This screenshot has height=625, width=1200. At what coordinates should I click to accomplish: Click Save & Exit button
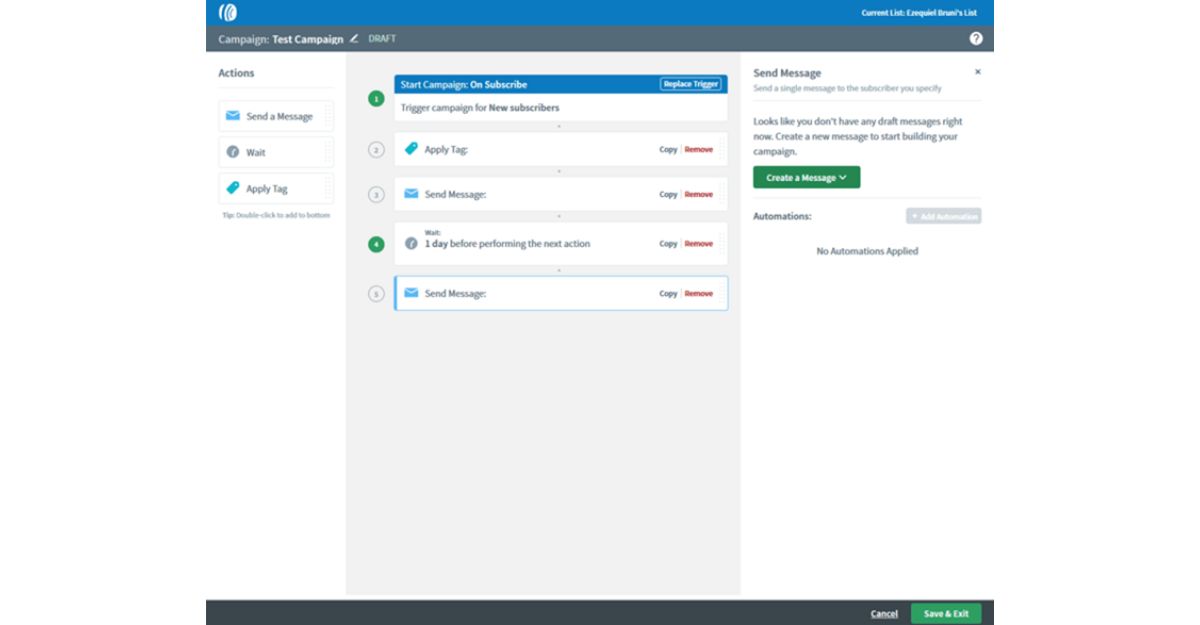click(946, 614)
